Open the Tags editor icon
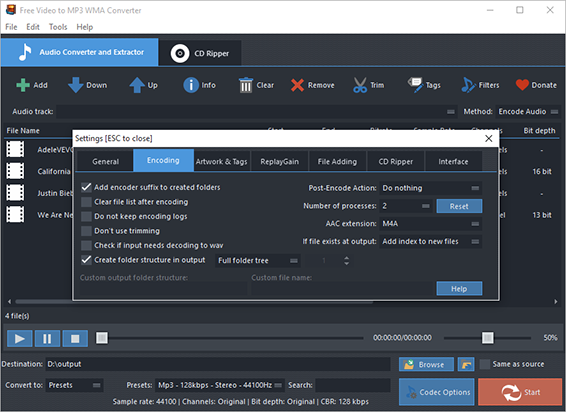 pyautogui.click(x=415, y=85)
